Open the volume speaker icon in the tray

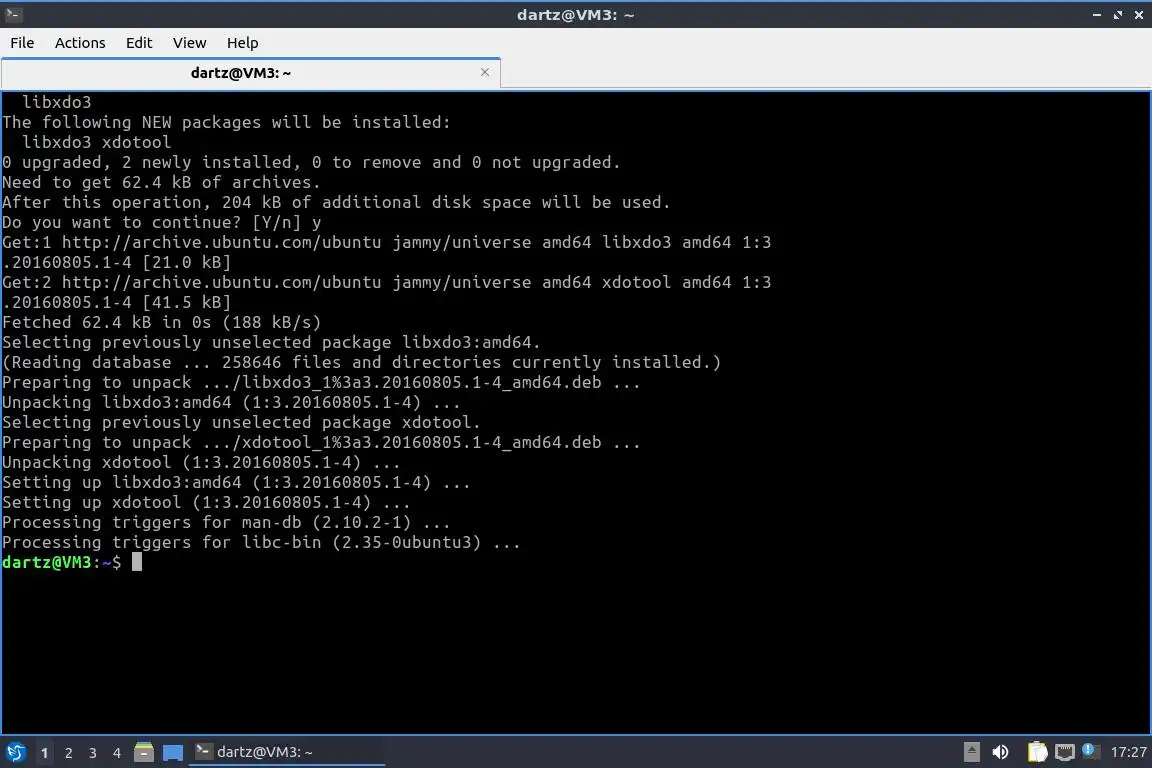click(x=1000, y=752)
